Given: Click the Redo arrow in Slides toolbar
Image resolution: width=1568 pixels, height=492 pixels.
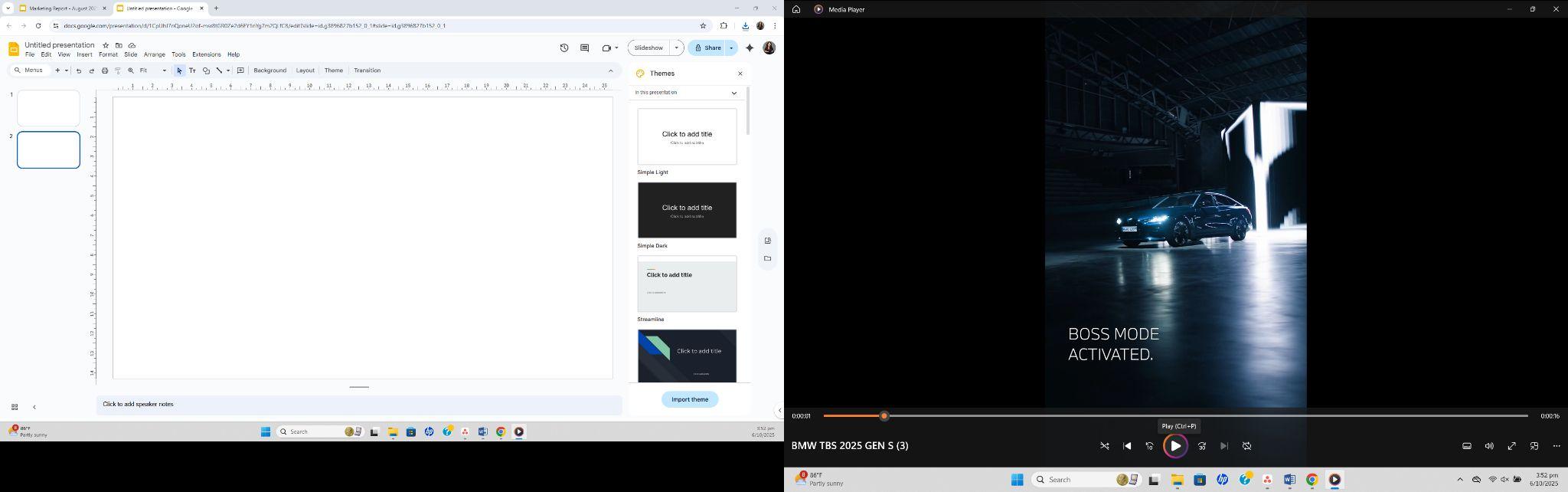Looking at the screenshot, I should coord(92,71).
